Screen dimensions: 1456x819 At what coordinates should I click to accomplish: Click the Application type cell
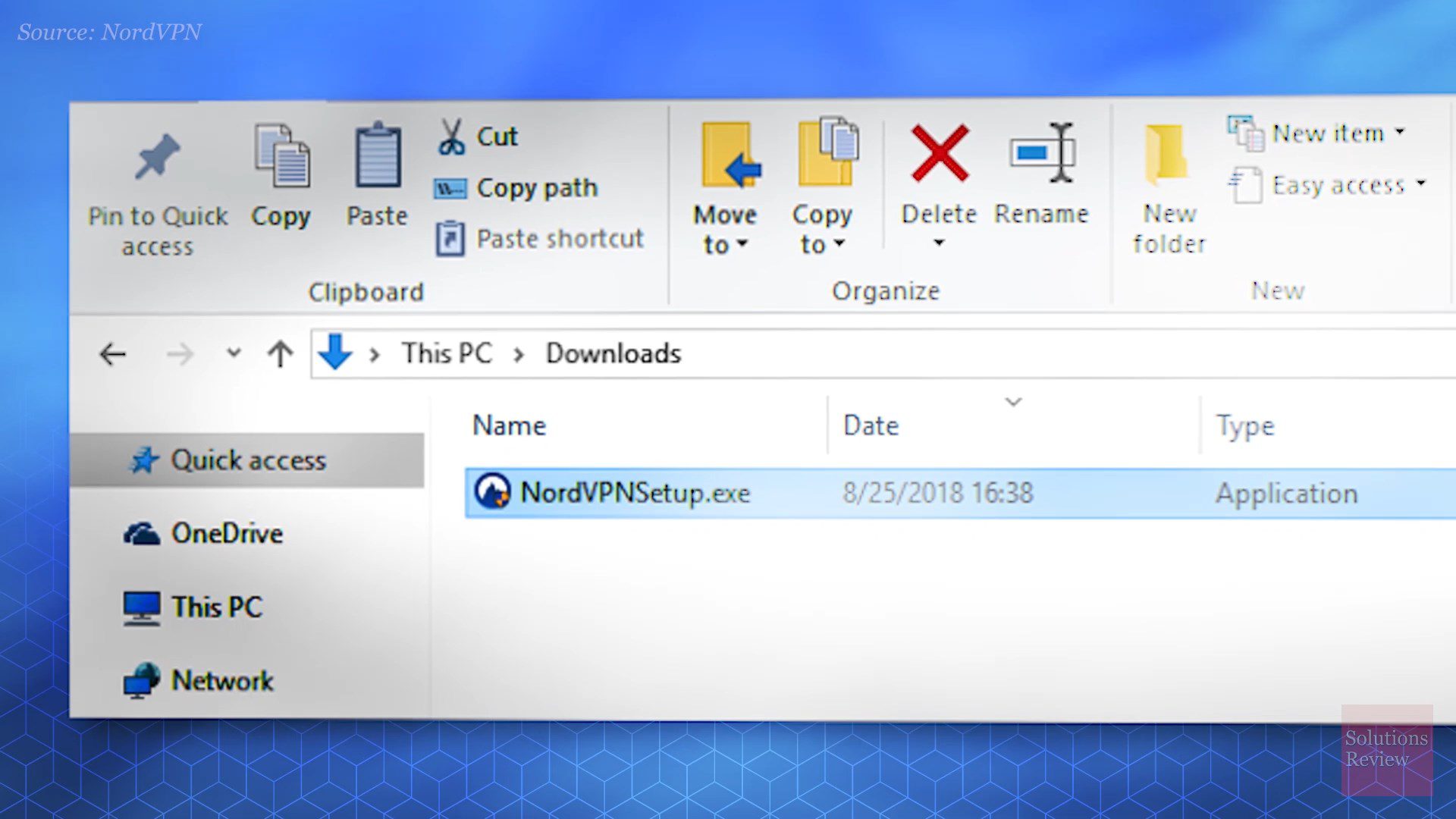[x=1286, y=494]
